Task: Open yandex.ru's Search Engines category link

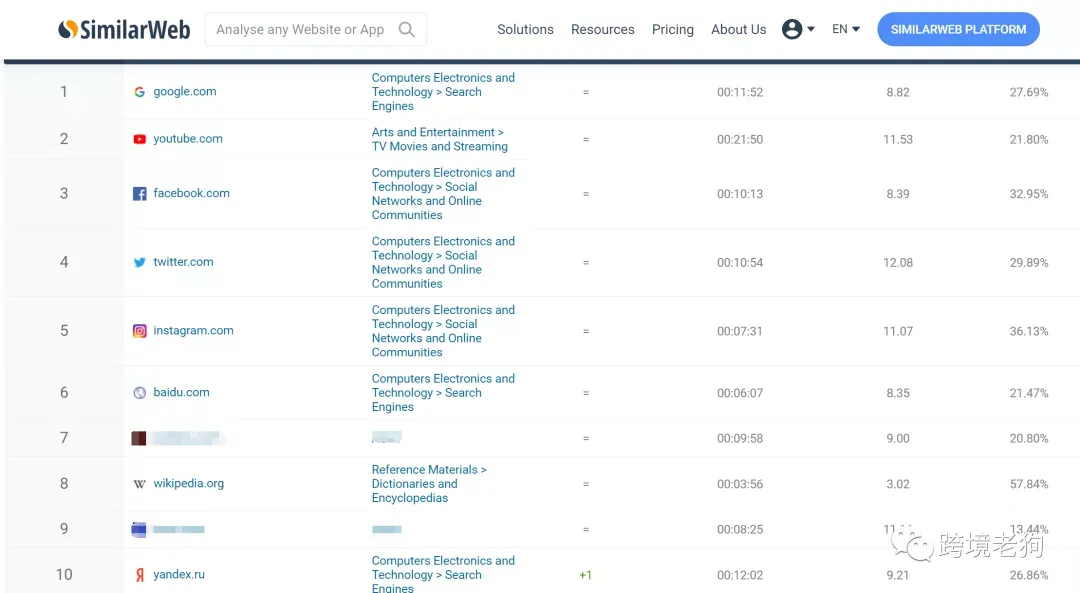Action: tap(443, 574)
